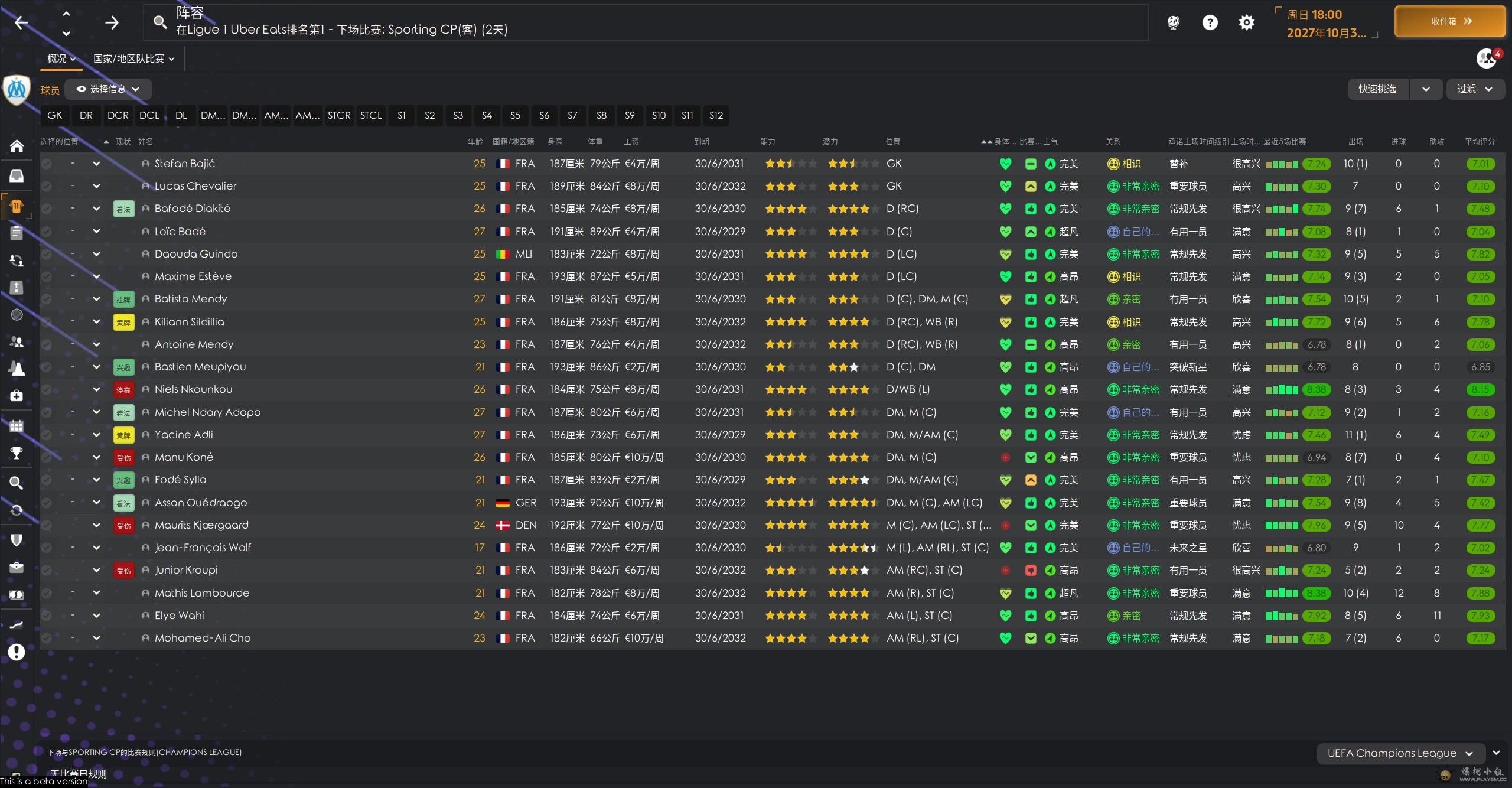Tick the selection circle for Daouda Guindo
This screenshot has height=788, width=1512.
[47, 254]
